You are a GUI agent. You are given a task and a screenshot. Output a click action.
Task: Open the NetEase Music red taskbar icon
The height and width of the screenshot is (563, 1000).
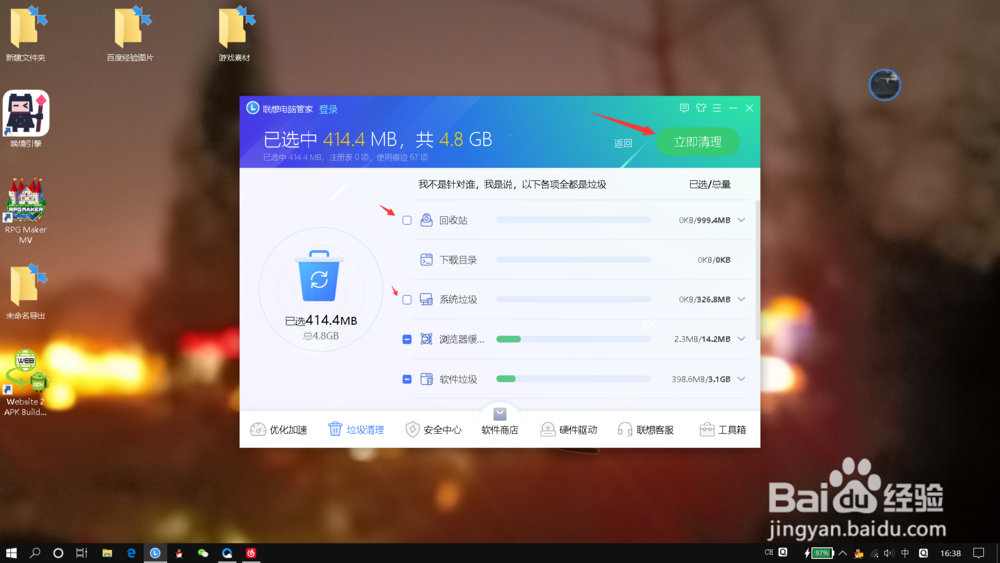pos(251,553)
